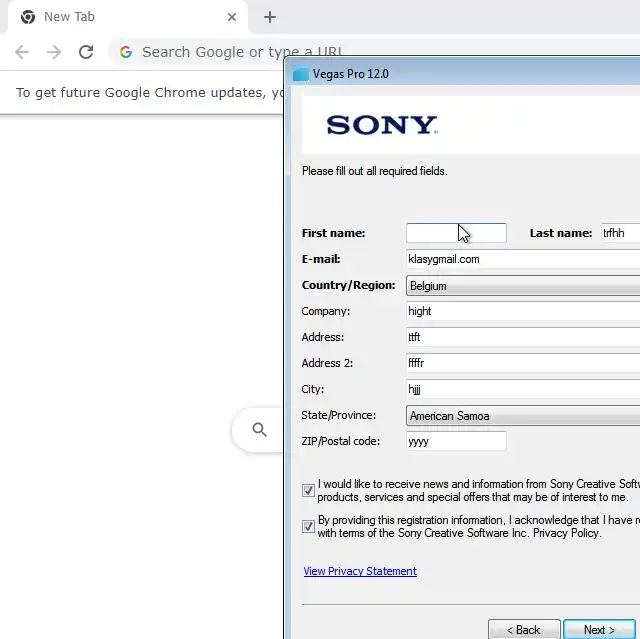
Task: Focus the Chrome address bar search field
Action: click(x=241, y=52)
